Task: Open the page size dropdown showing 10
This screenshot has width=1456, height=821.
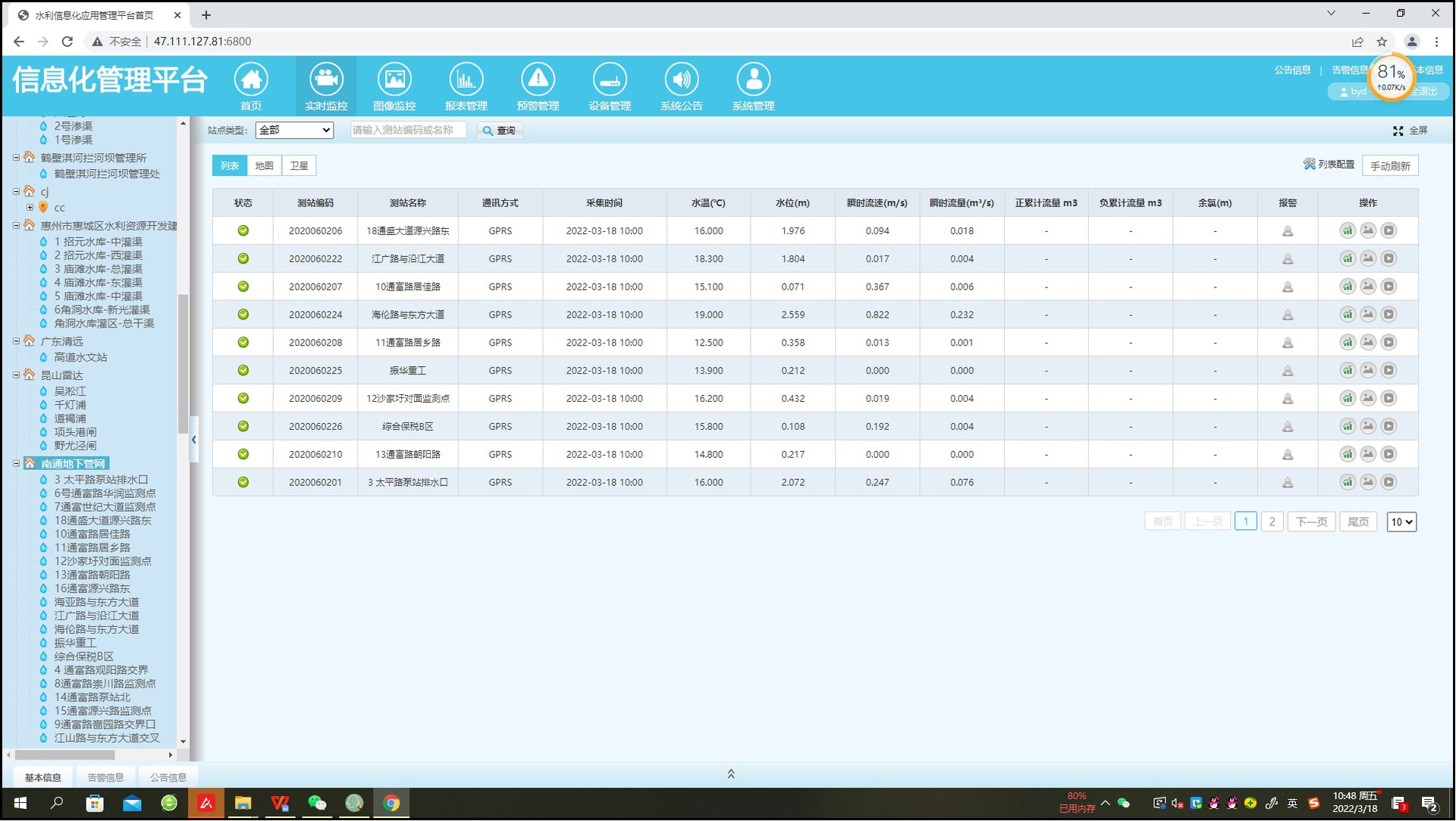Action: click(x=1401, y=522)
